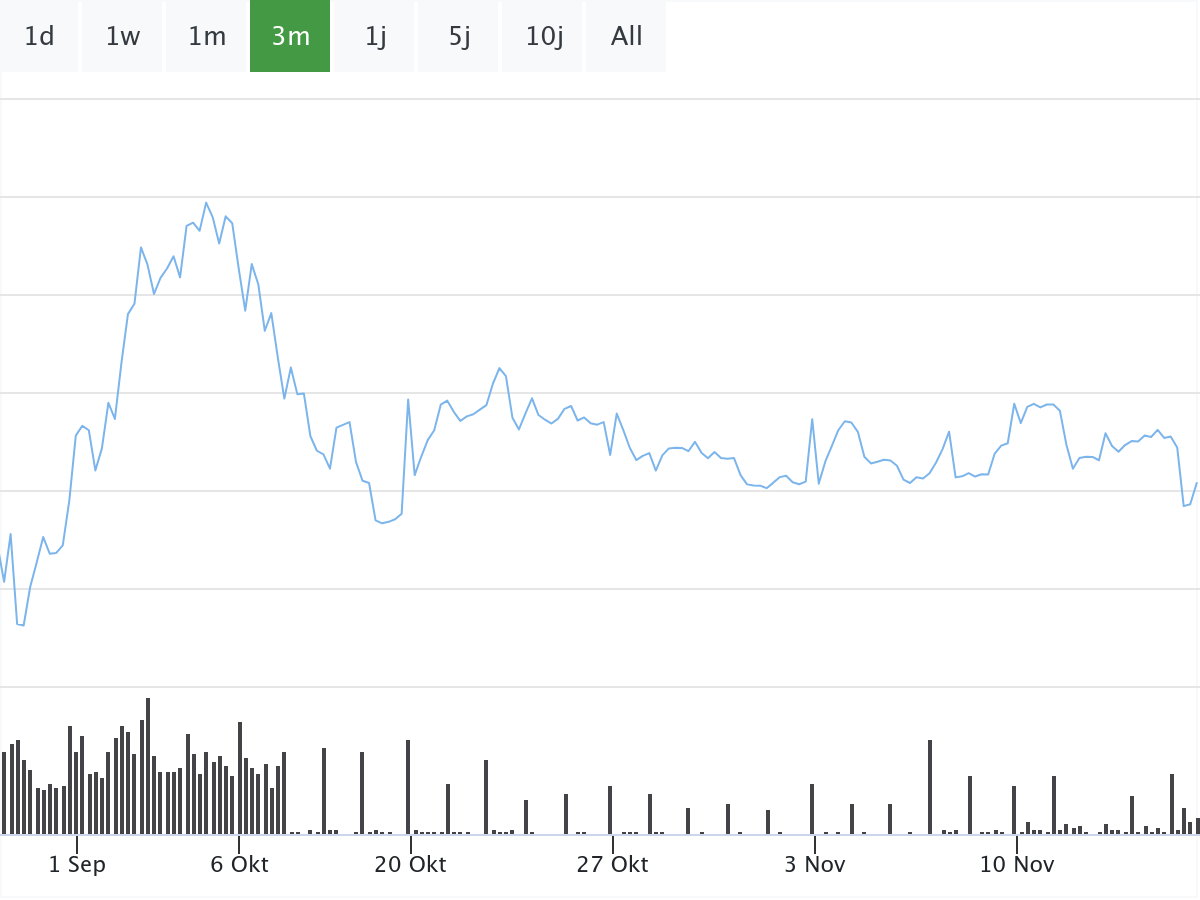This screenshot has width=1200, height=900.
Task: Open the 10j range view
Action: [x=544, y=37]
